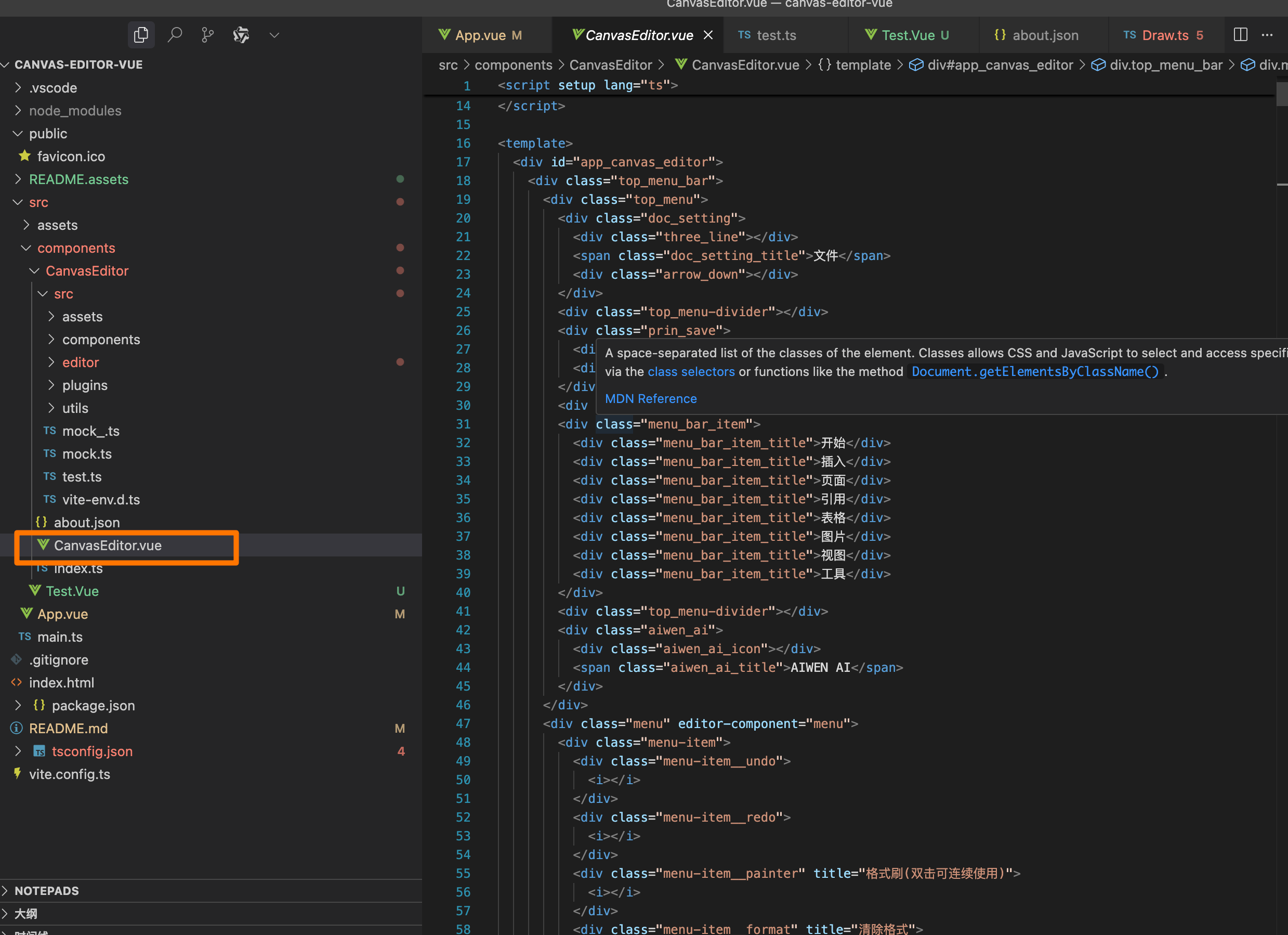Follow the MDN Reference link

coord(651,399)
